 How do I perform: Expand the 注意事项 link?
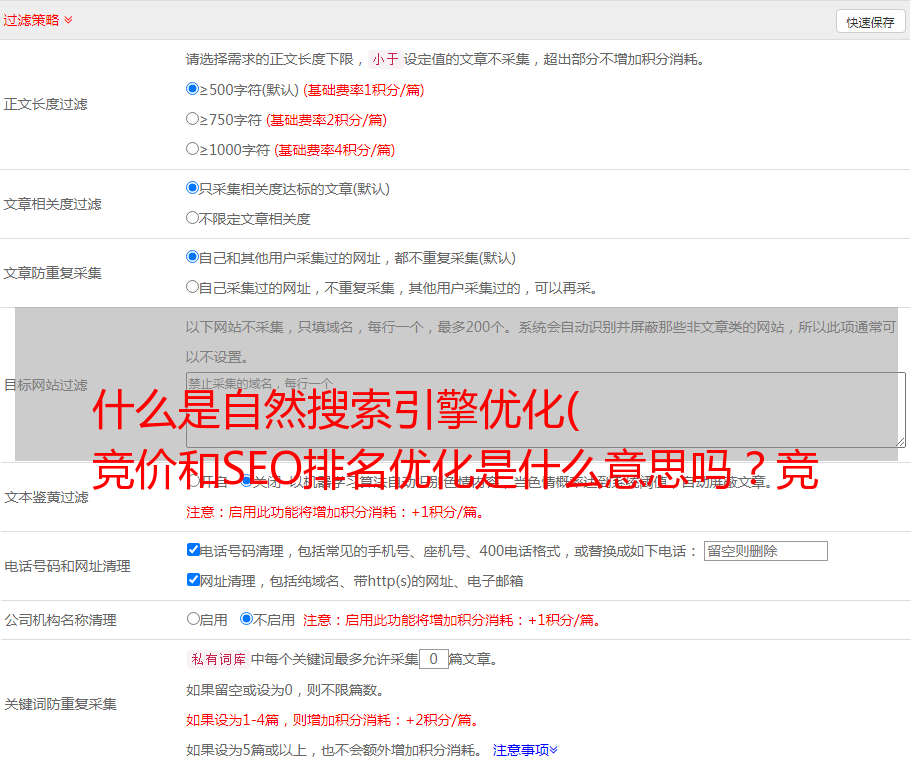[x=525, y=749]
